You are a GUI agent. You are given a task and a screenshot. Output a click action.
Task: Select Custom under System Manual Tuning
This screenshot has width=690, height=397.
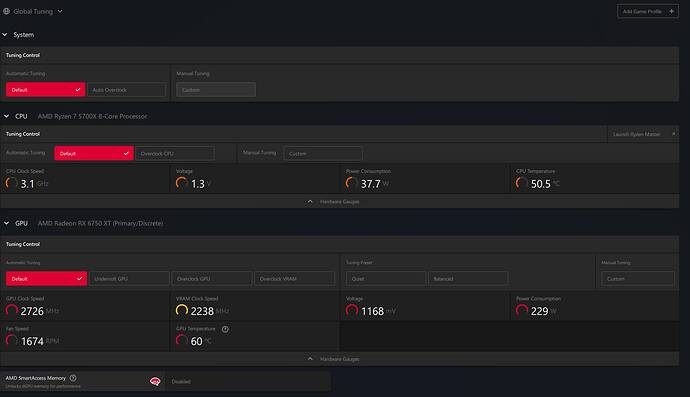[216, 89]
